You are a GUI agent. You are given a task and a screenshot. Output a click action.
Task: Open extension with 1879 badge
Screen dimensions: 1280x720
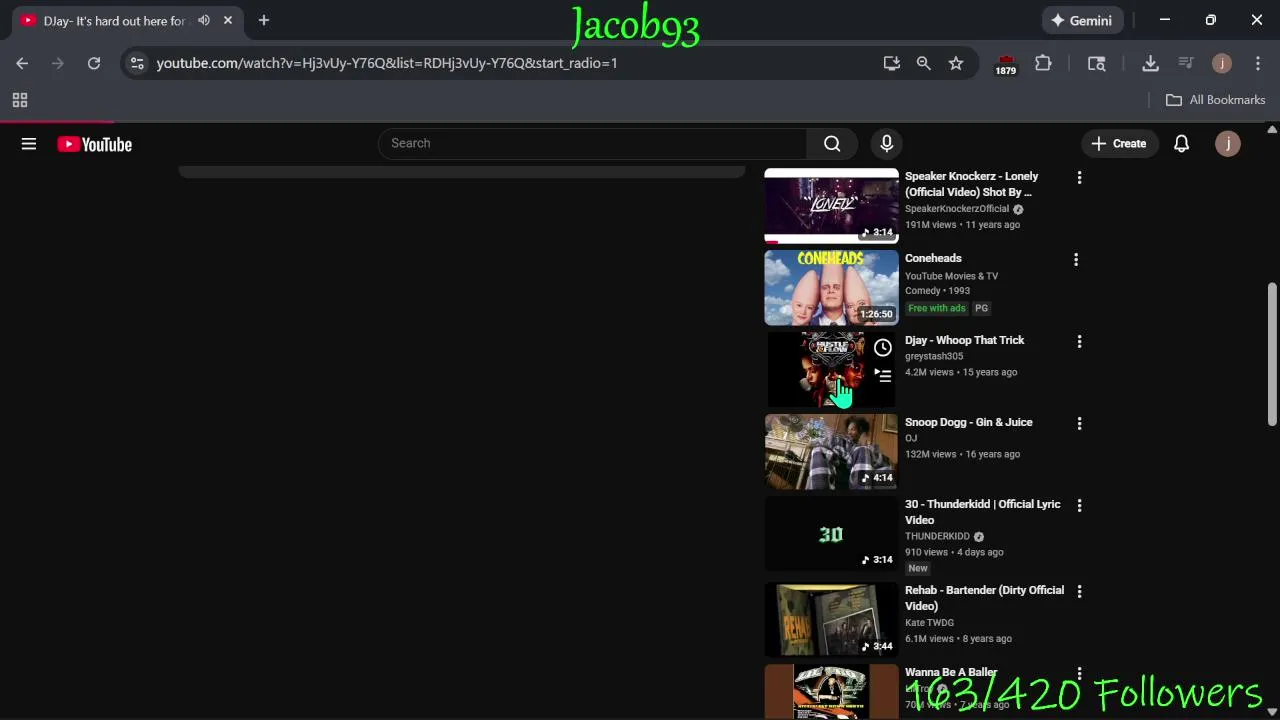coord(1006,65)
